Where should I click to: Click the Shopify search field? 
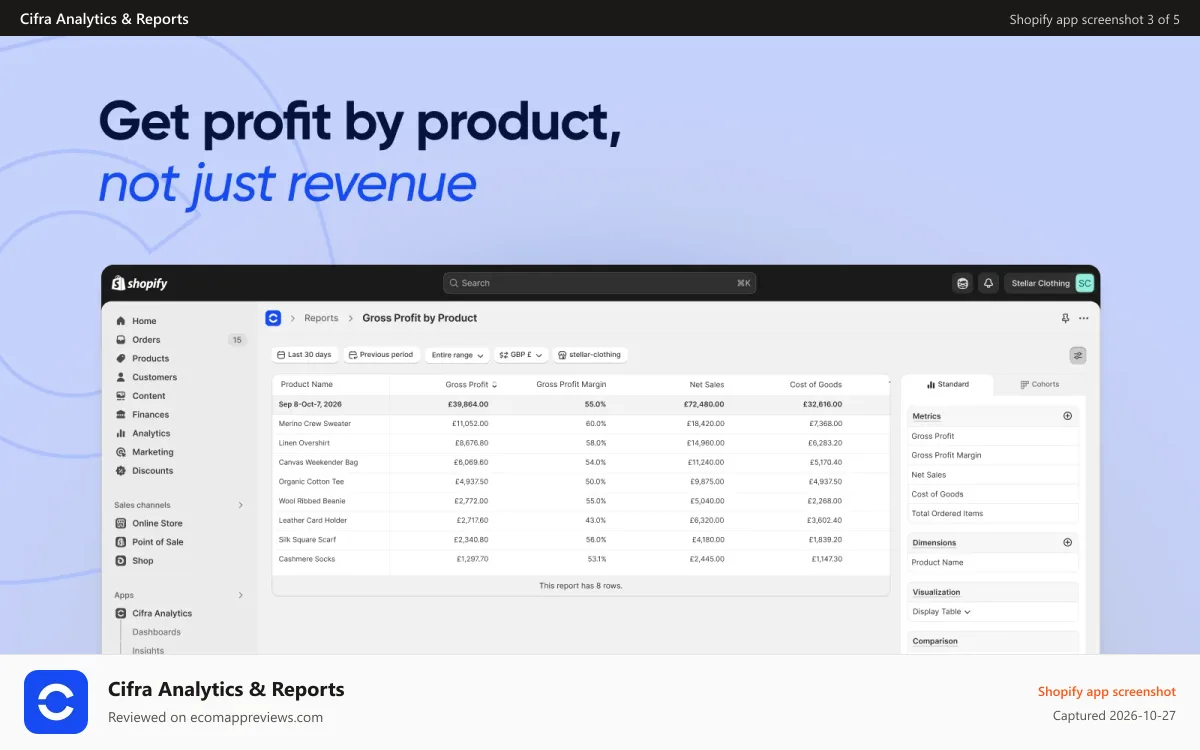coord(599,283)
